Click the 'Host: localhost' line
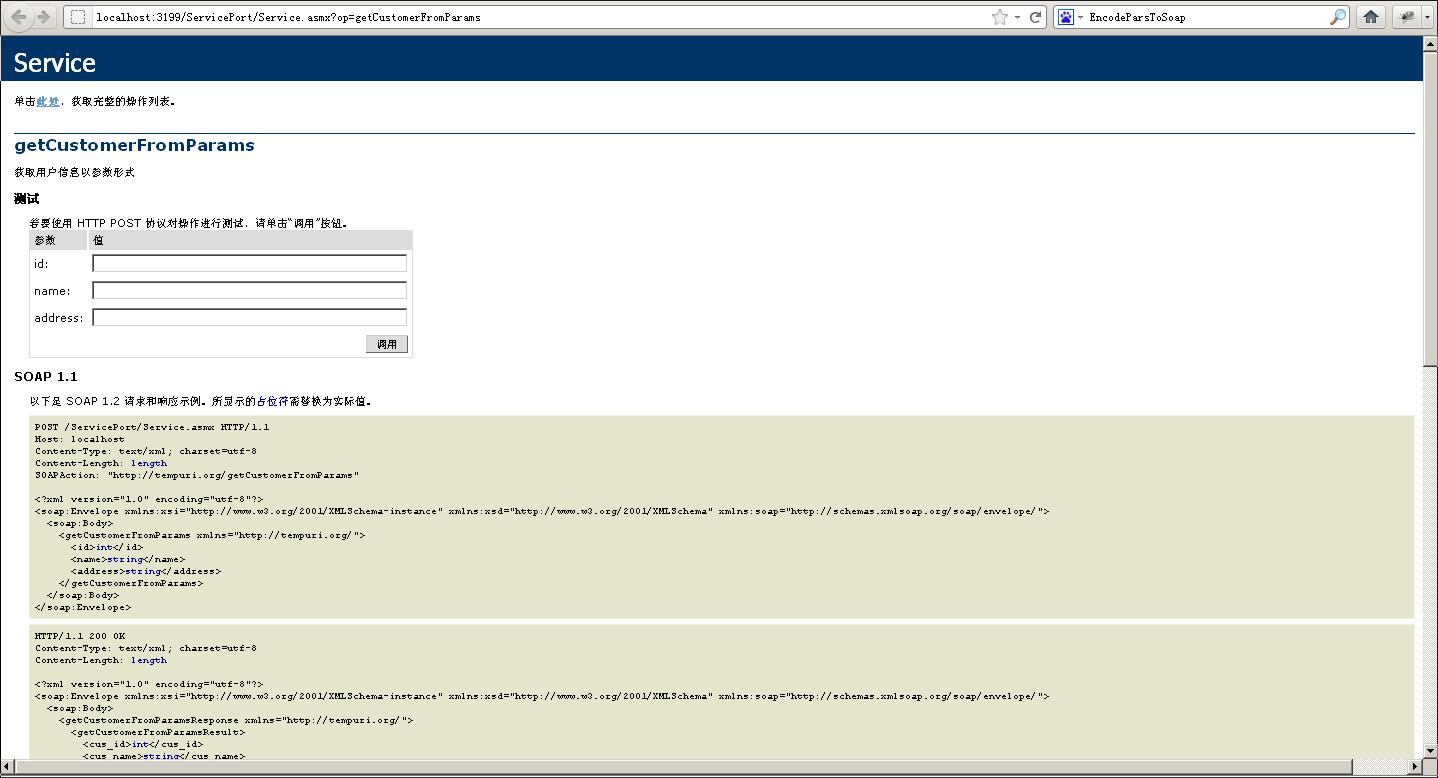1438x778 pixels. pyautogui.click(x=80, y=439)
